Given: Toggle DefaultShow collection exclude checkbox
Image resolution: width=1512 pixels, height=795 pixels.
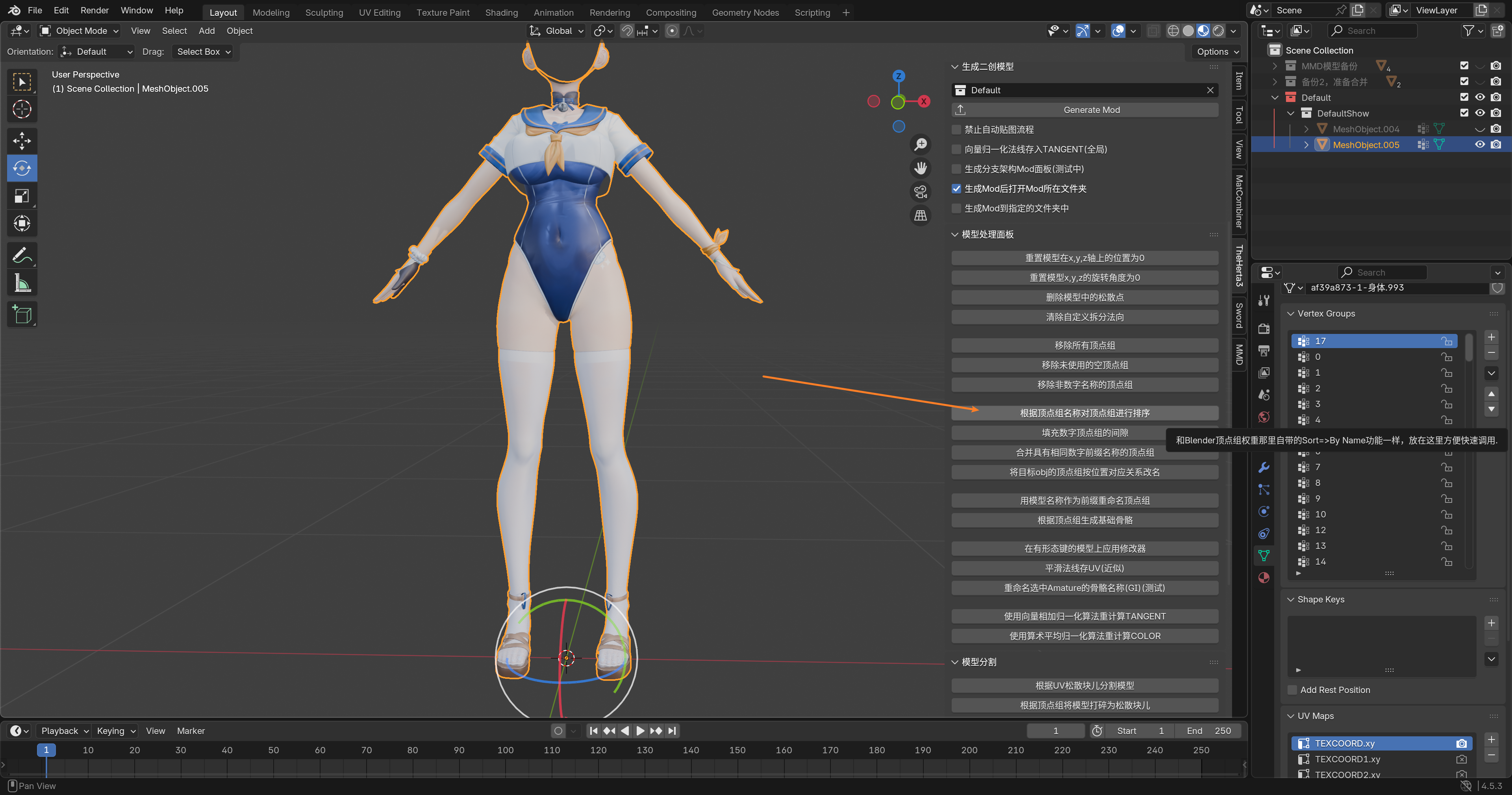Looking at the screenshot, I should pos(1464,113).
